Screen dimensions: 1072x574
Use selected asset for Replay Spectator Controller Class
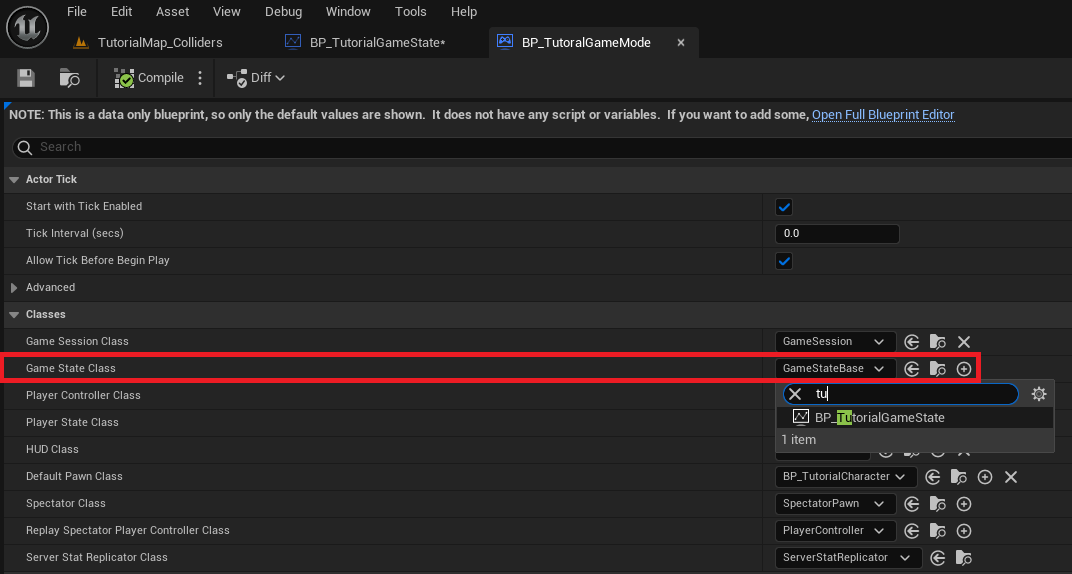click(x=911, y=531)
